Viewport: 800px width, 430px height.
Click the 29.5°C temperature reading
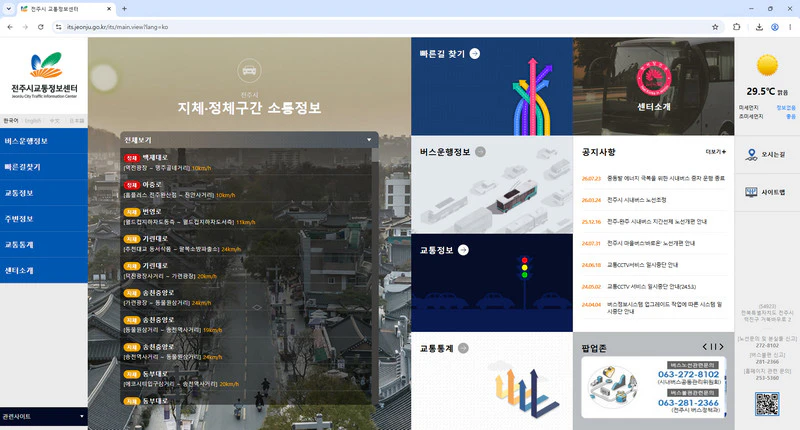pyautogui.click(x=760, y=91)
